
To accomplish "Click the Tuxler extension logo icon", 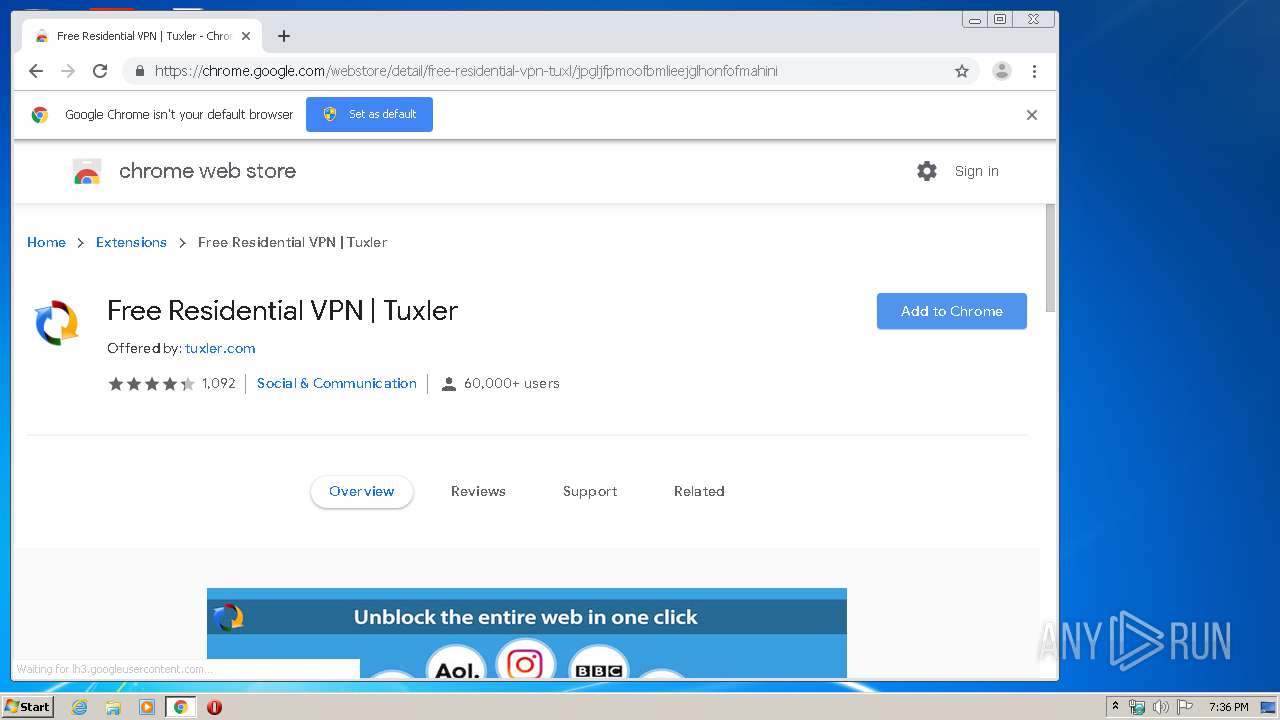I will (56, 323).
